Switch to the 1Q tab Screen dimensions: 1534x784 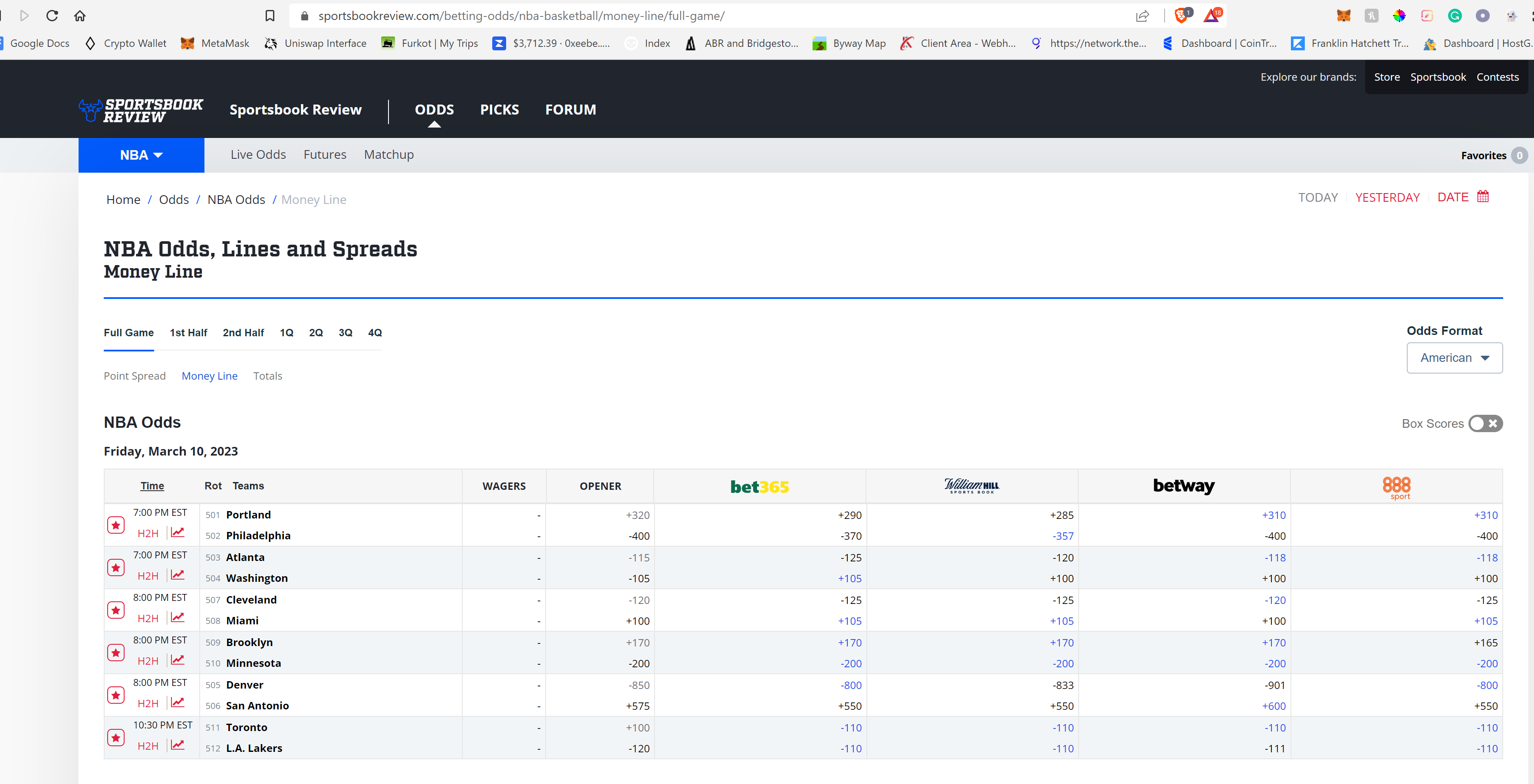click(x=286, y=333)
